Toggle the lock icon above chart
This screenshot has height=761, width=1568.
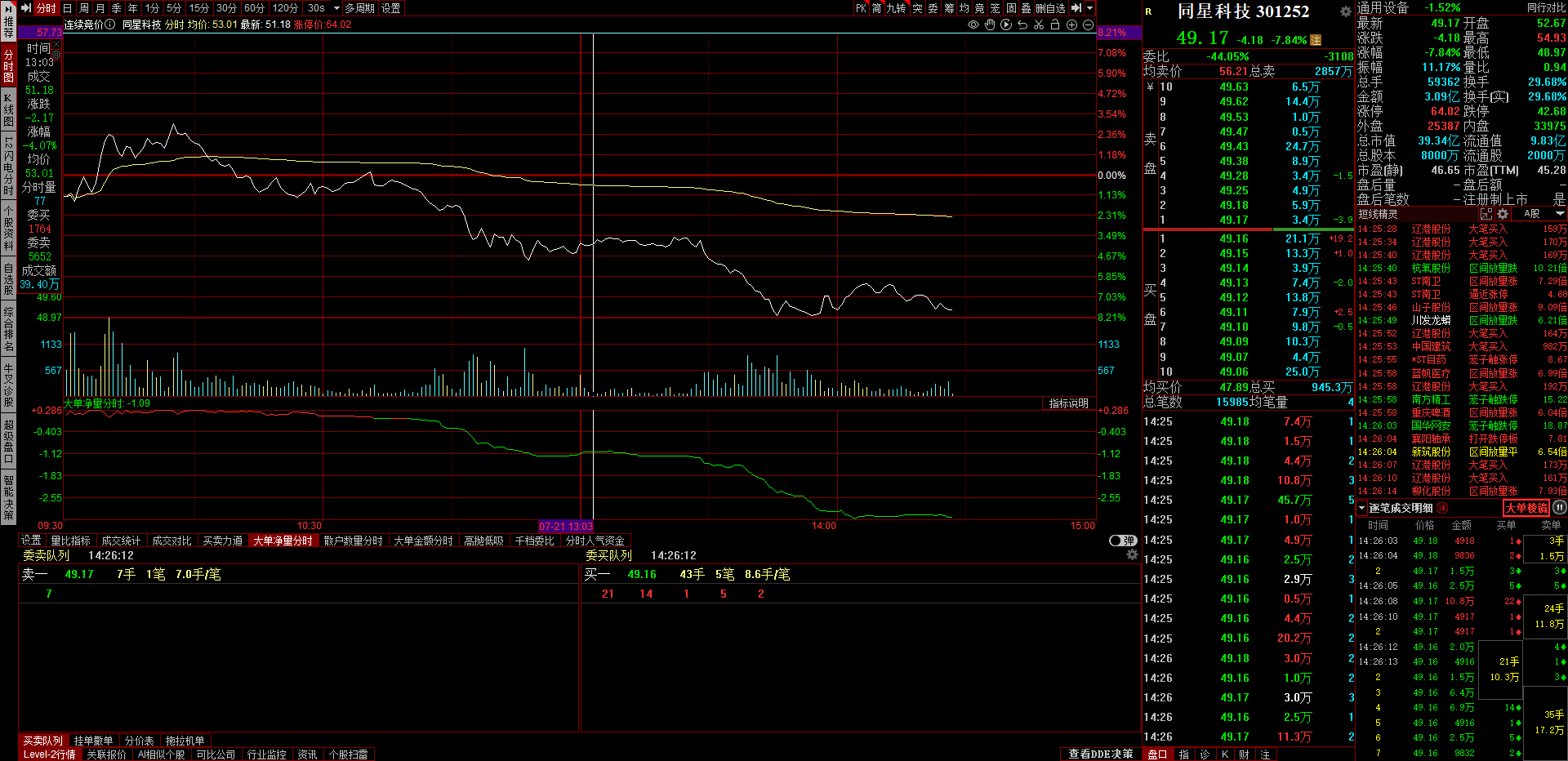(x=1055, y=24)
